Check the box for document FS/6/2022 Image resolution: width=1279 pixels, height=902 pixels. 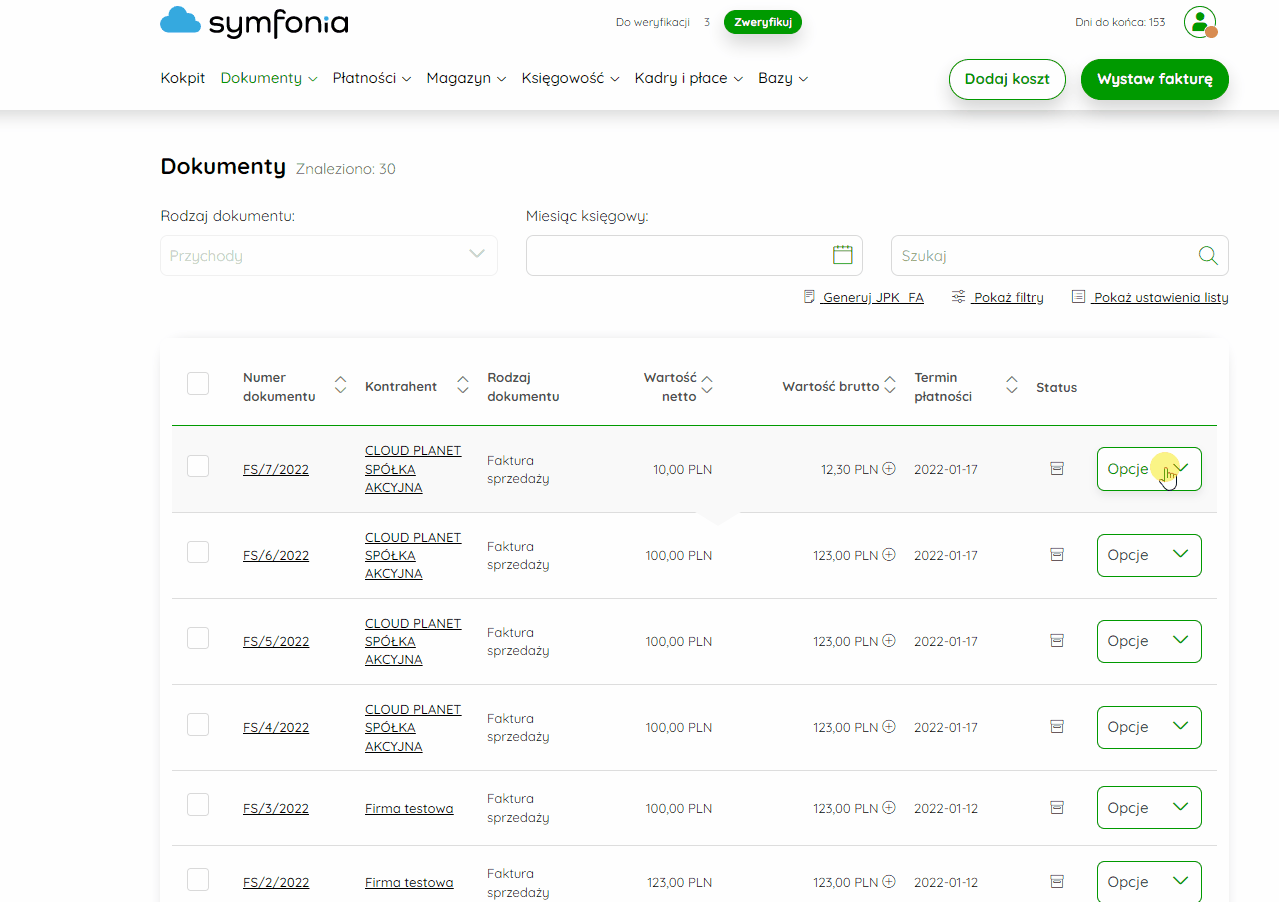click(198, 552)
